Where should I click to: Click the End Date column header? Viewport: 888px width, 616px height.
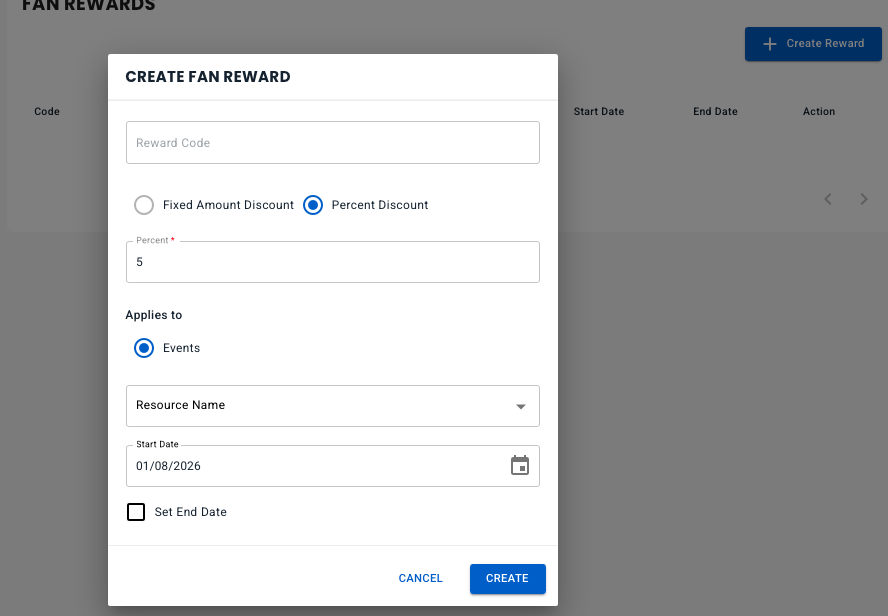coord(715,112)
